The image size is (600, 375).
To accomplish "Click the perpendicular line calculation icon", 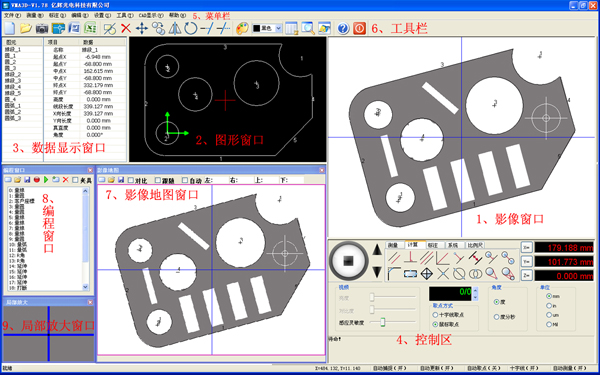I will click(x=410, y=258).
